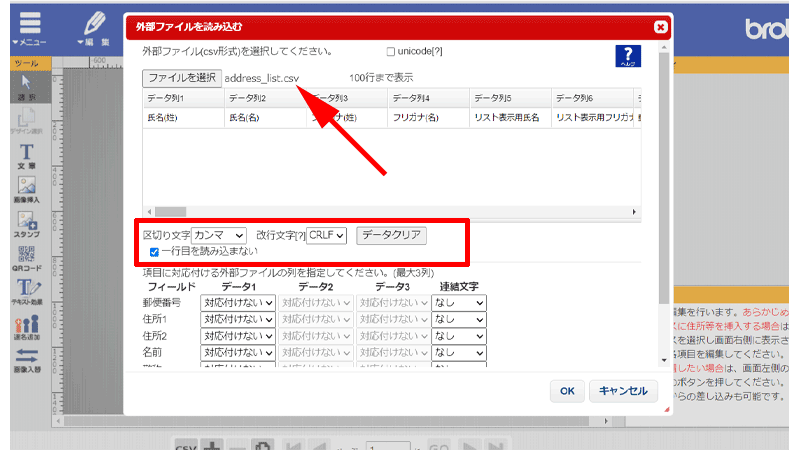The width and height of the screenshot is (800, 450).
Task: Close the 外部ファイルを読み込む dialog
Action: tap(660, 27)
